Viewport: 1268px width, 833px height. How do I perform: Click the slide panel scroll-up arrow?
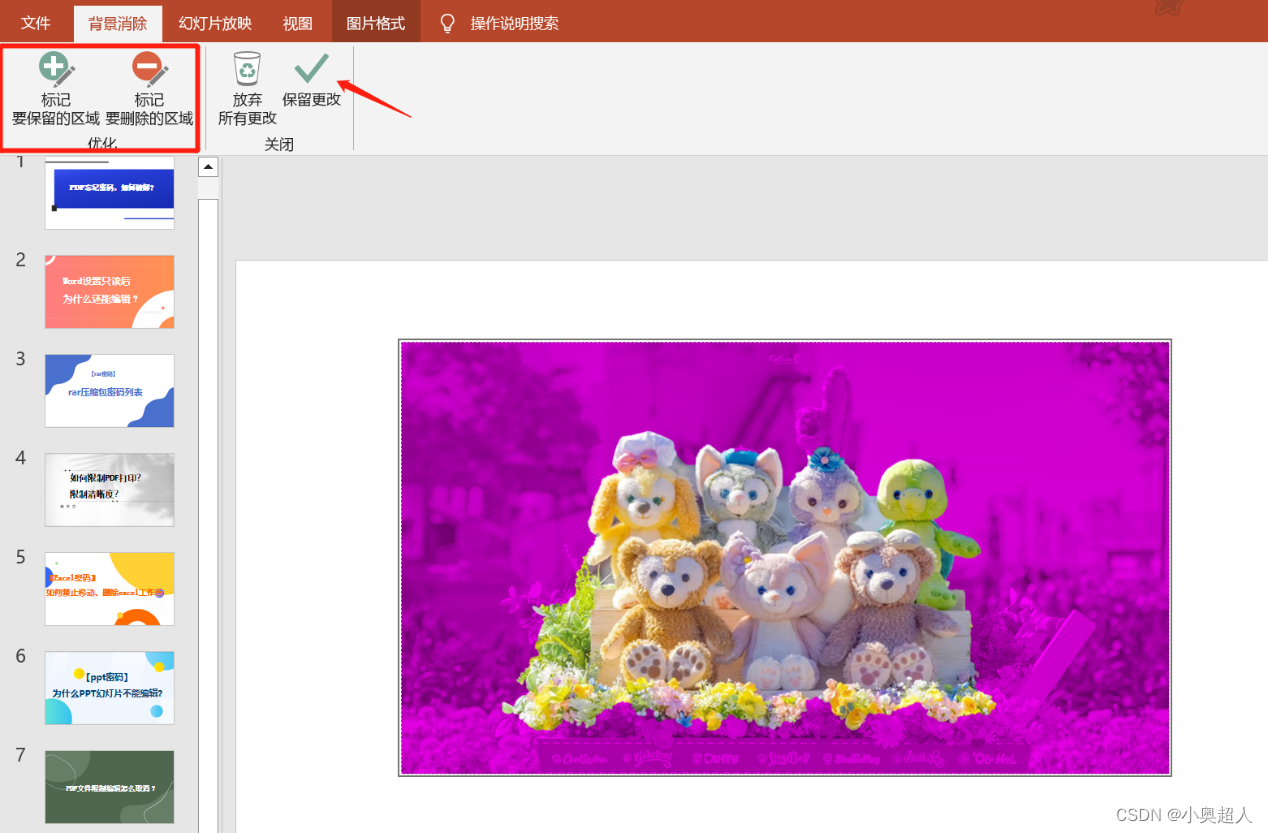point(208,166)
